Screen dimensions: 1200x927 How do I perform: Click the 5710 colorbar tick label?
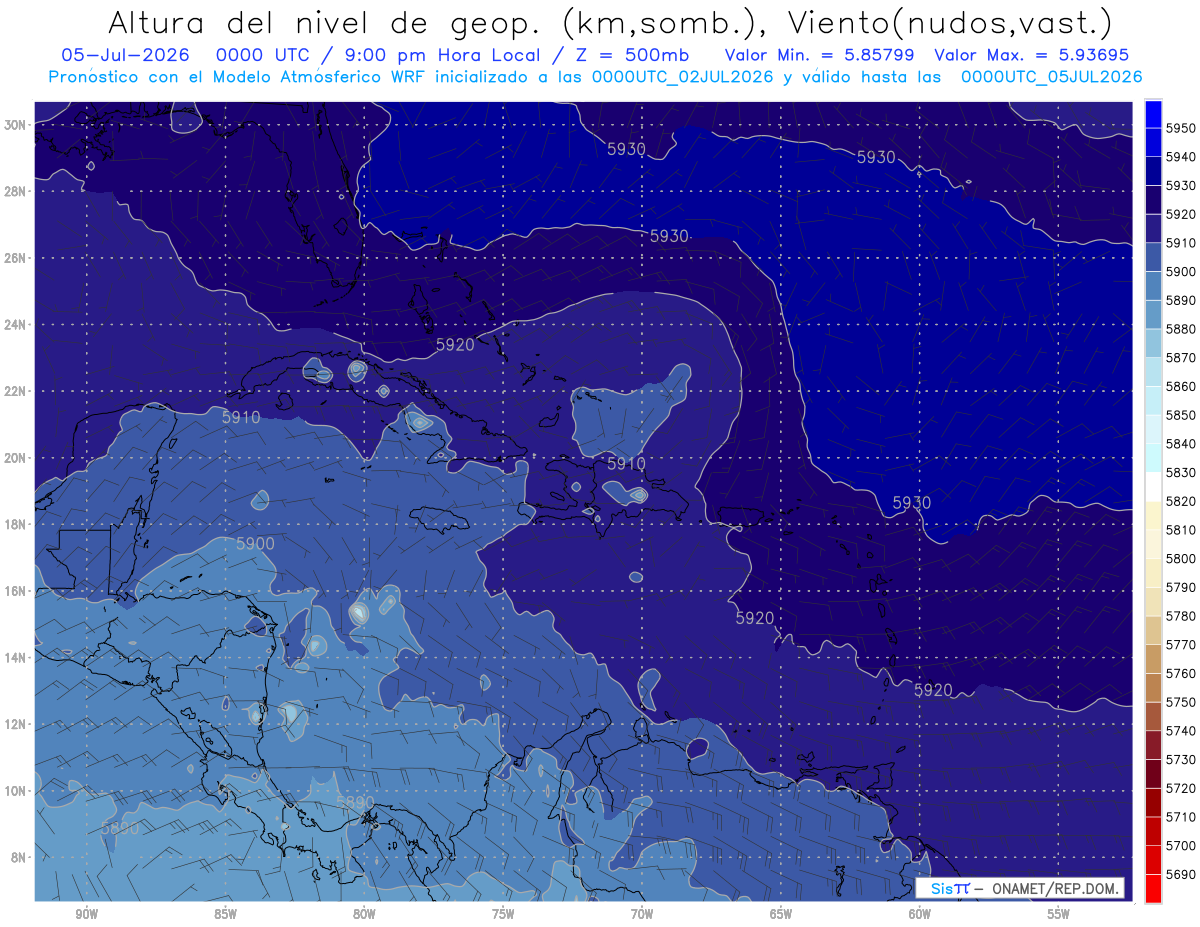tap(1181, 817)
